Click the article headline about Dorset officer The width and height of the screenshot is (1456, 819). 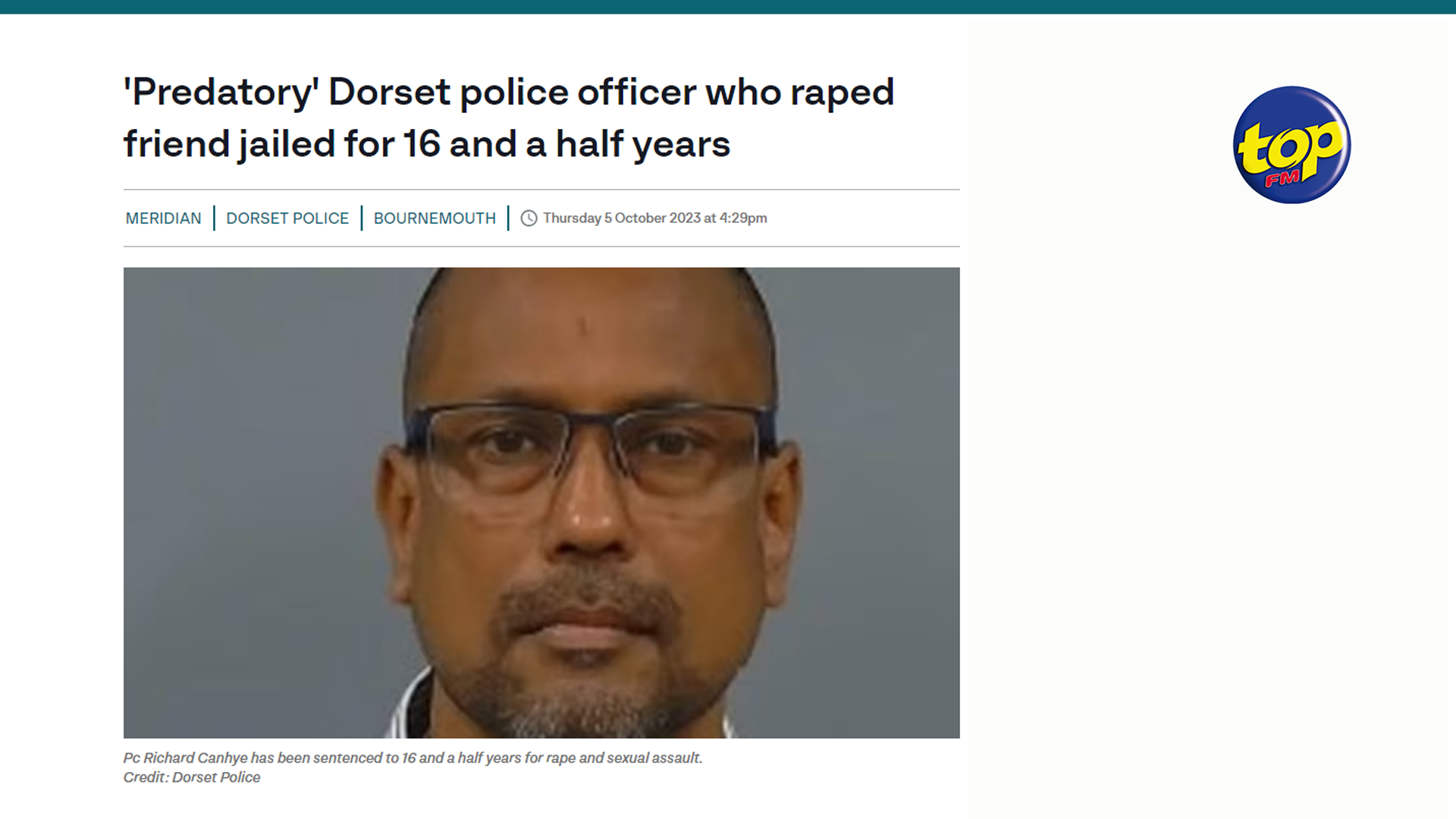click(509, 118)
